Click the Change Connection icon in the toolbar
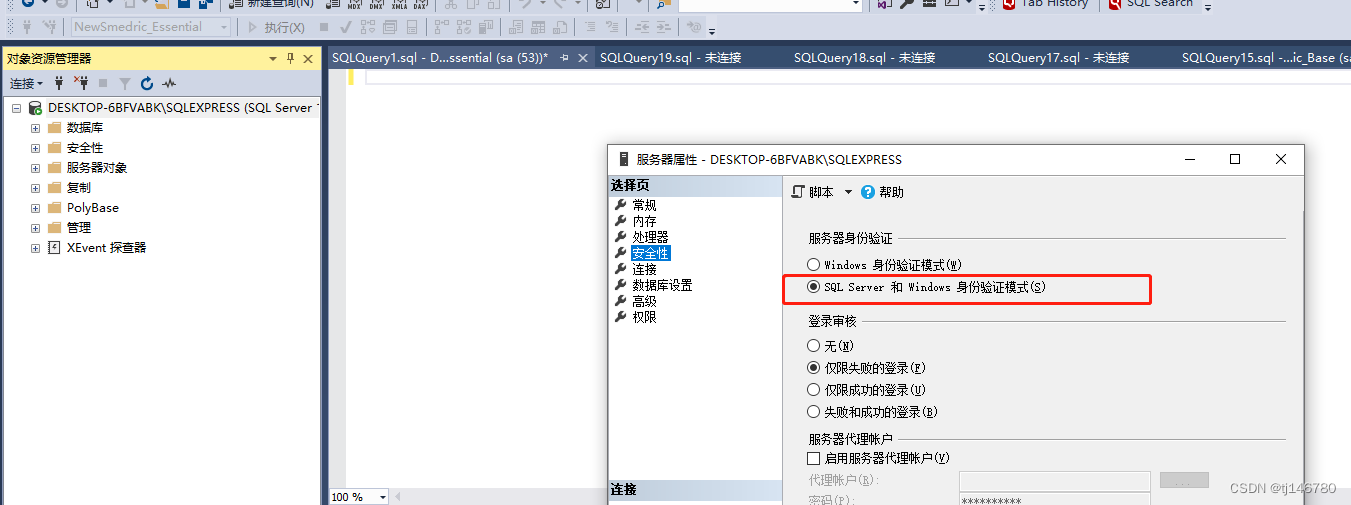The image size is (1351, 505). pyautogui.click(x=50, y=27)
